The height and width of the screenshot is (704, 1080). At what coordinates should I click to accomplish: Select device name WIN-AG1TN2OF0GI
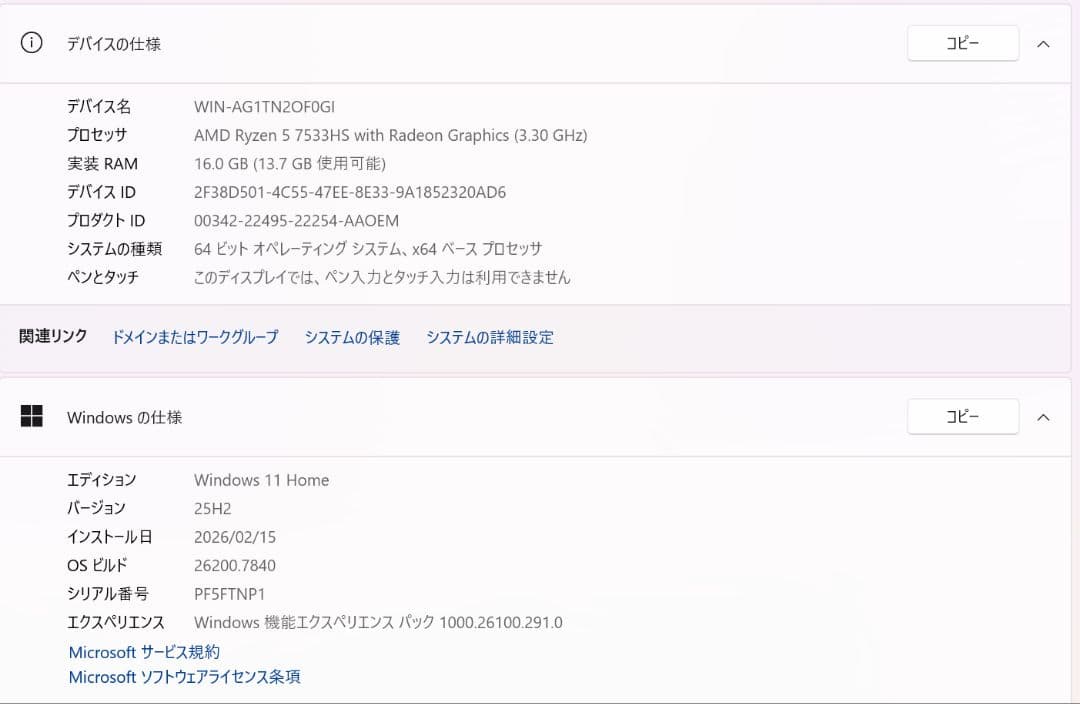coord(264,107)
